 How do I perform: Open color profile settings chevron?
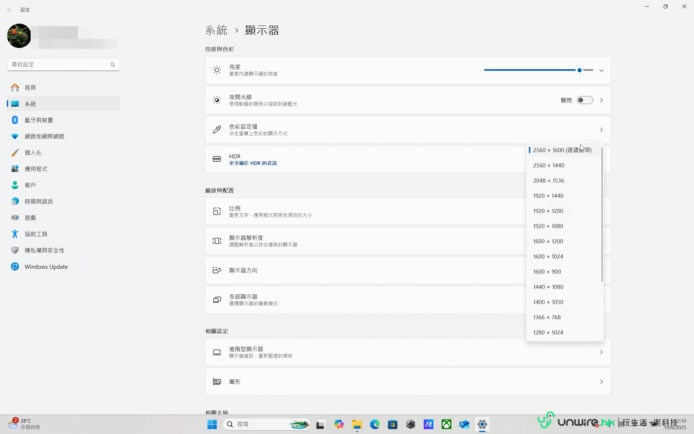pyautogui.click(x=601, y=130)
